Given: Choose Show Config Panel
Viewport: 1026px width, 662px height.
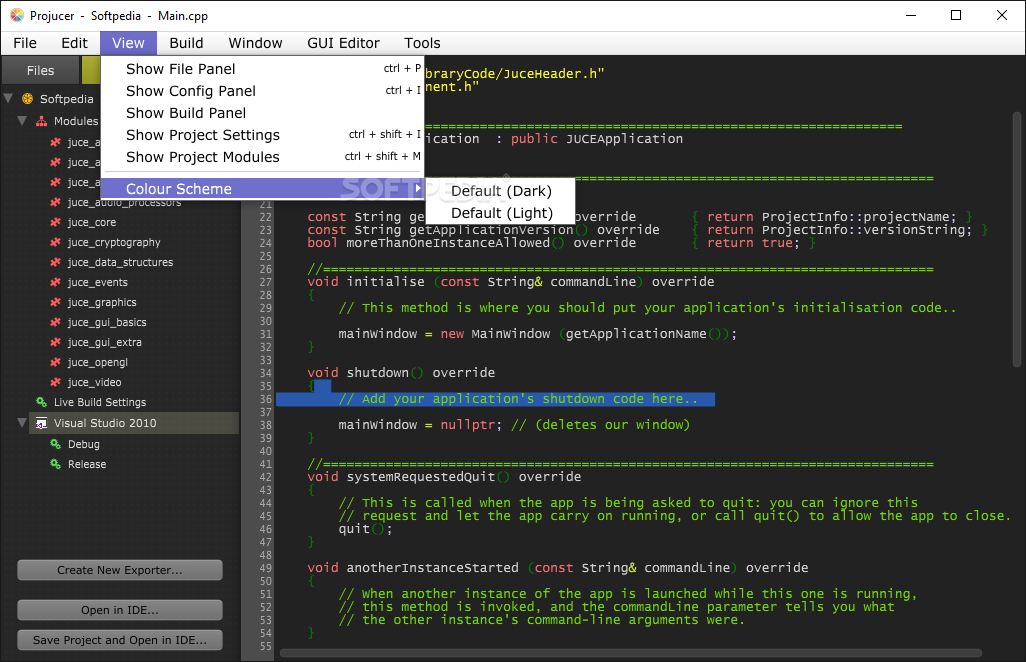Looking at the screenshot, I should pos(263,91).
